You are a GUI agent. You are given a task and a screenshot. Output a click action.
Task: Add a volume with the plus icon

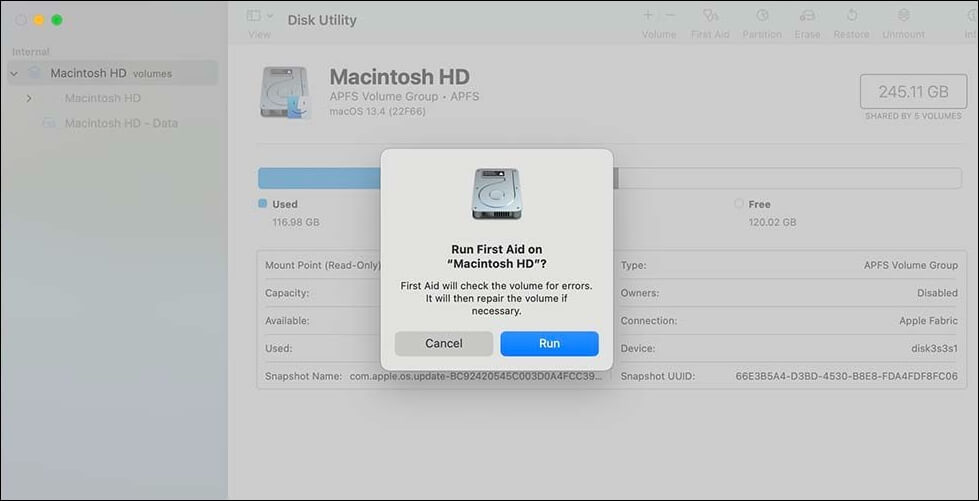point(648,16)
